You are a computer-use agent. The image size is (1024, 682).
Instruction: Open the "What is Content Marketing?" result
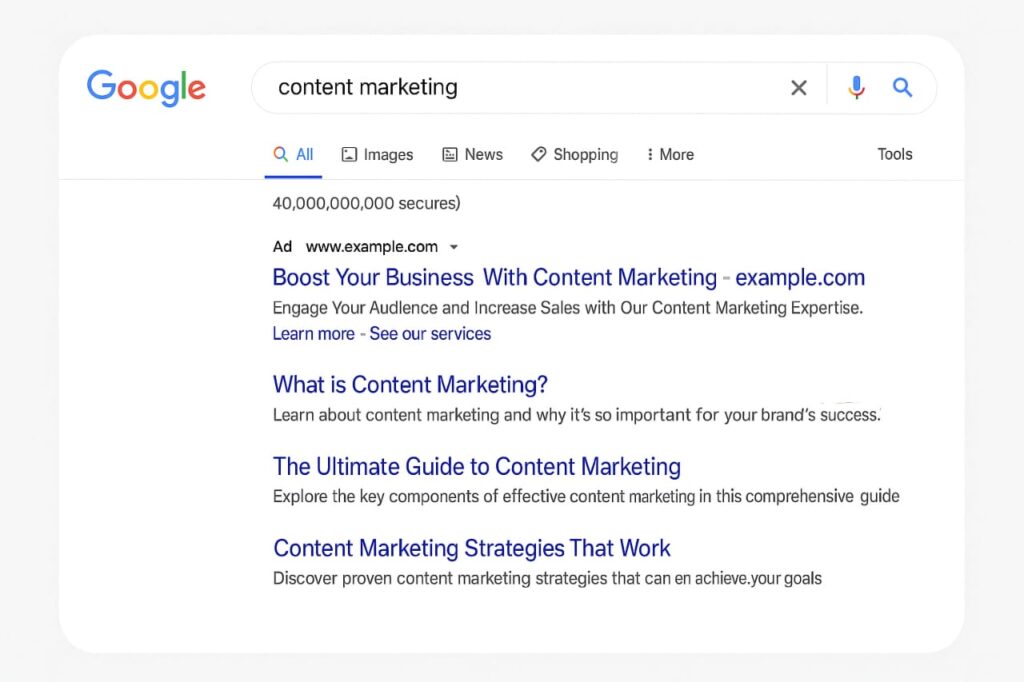pos(410,385)
